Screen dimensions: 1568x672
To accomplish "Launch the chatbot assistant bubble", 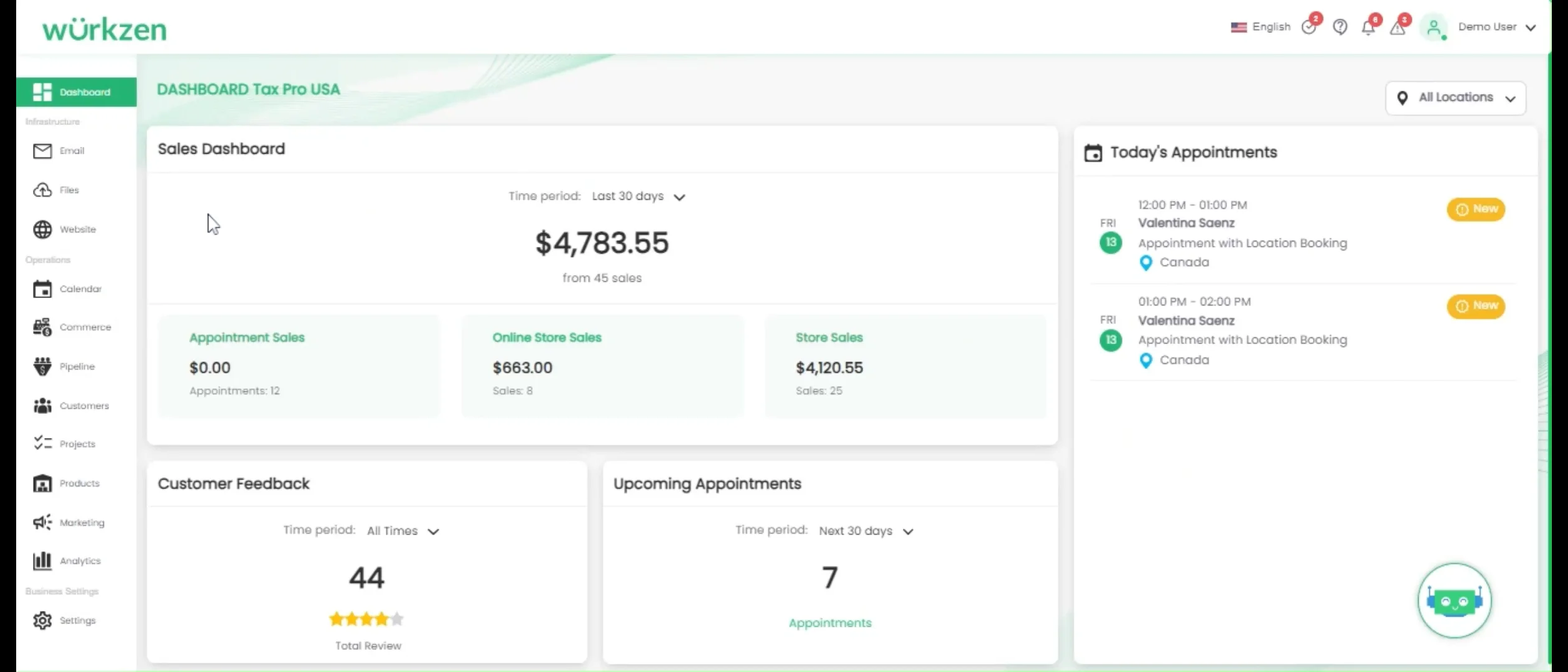I will click(1454, 600).
